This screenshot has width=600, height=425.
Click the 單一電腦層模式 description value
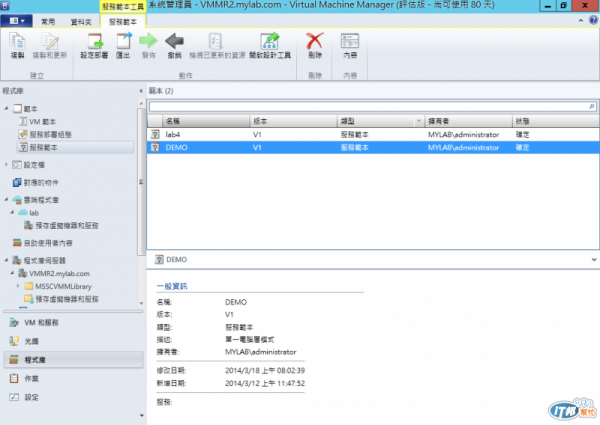[x=249, y=339]
